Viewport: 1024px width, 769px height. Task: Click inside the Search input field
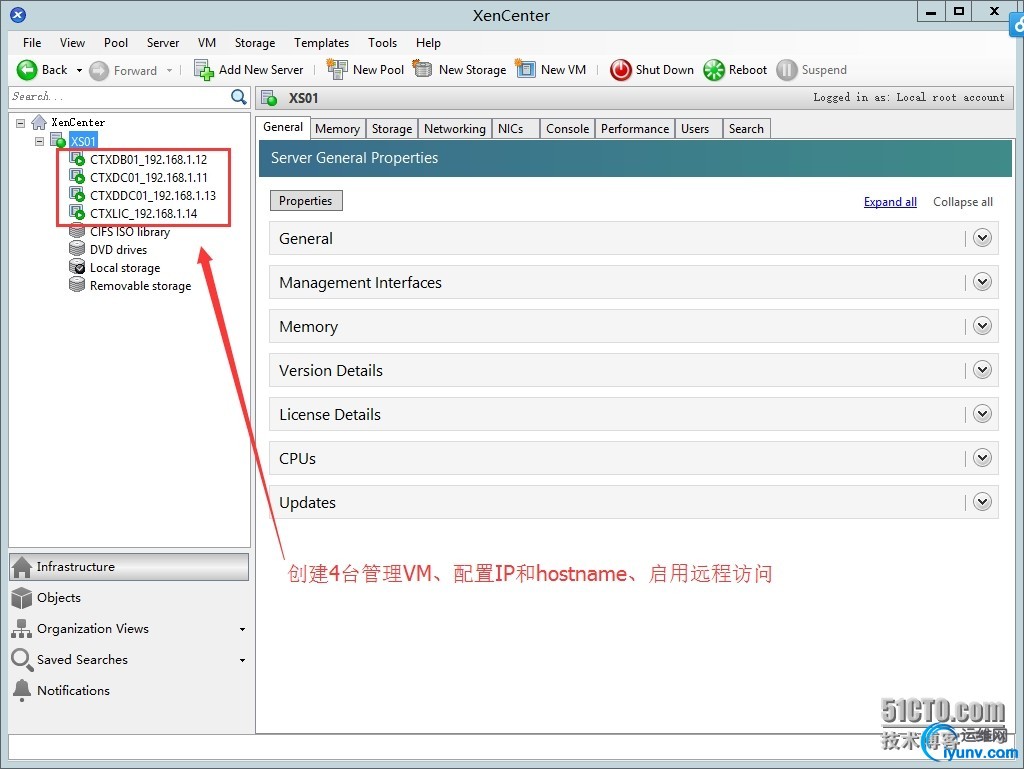pos(120,97)
